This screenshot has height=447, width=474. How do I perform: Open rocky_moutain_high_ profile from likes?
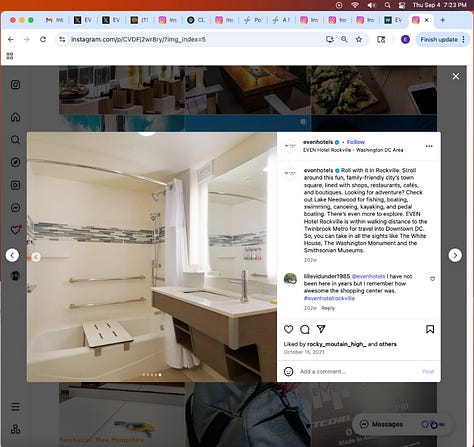pyautogui.click(x=336, y=344)
